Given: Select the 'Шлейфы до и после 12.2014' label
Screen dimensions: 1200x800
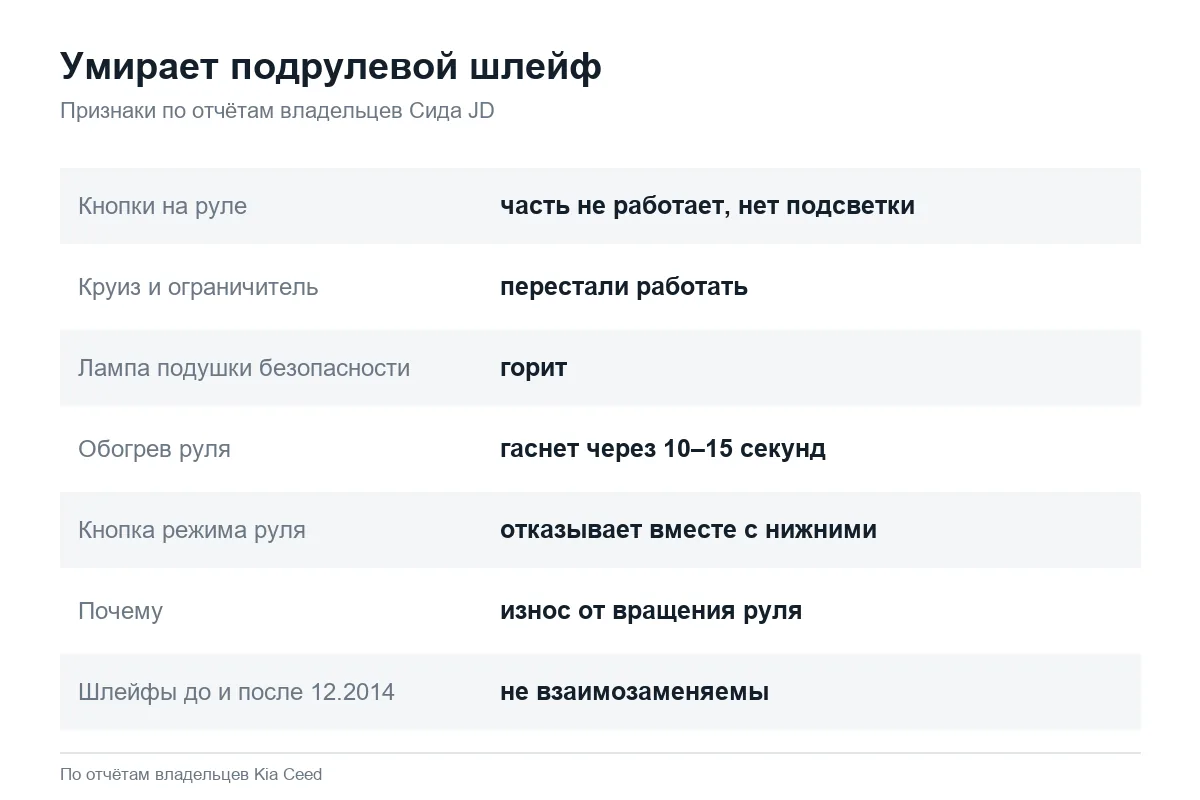Looking at the screenshot, I should click(x=236, y=692).
